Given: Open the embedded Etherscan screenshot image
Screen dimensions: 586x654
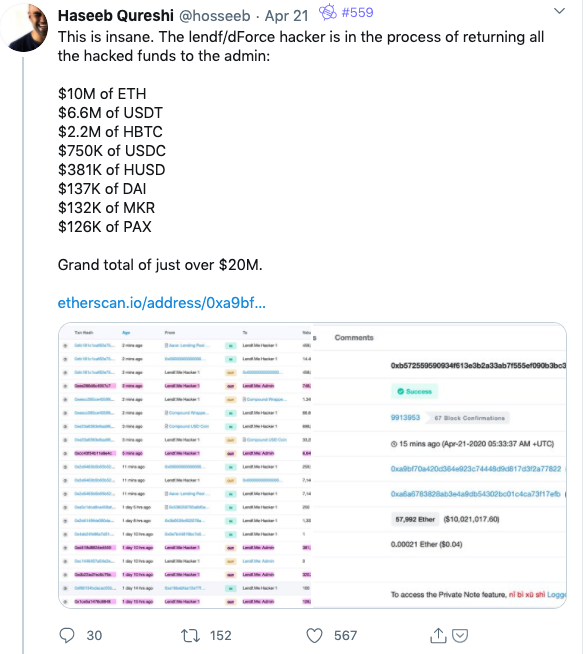Looking at the screenshot, I should (312, 465).
